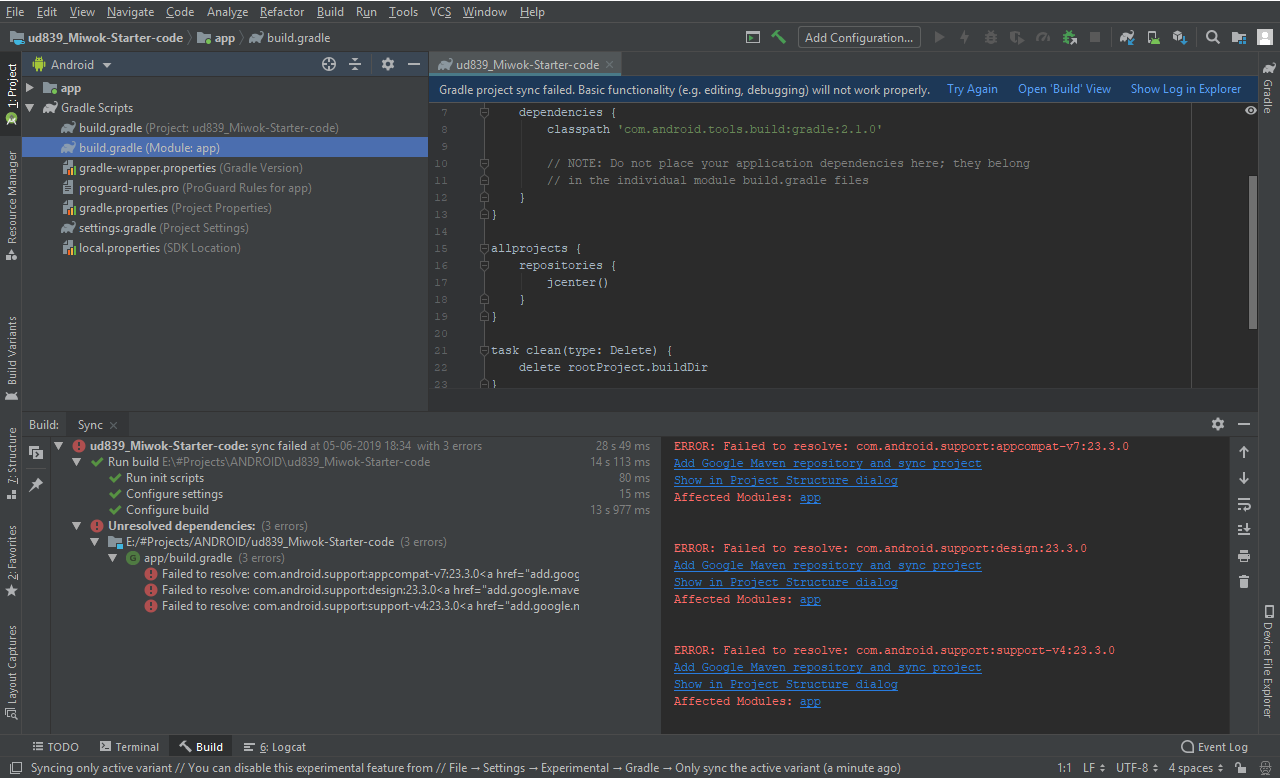Collapse the Gradle Scripts tree node
1280x778 pixels.
(31, 108)
